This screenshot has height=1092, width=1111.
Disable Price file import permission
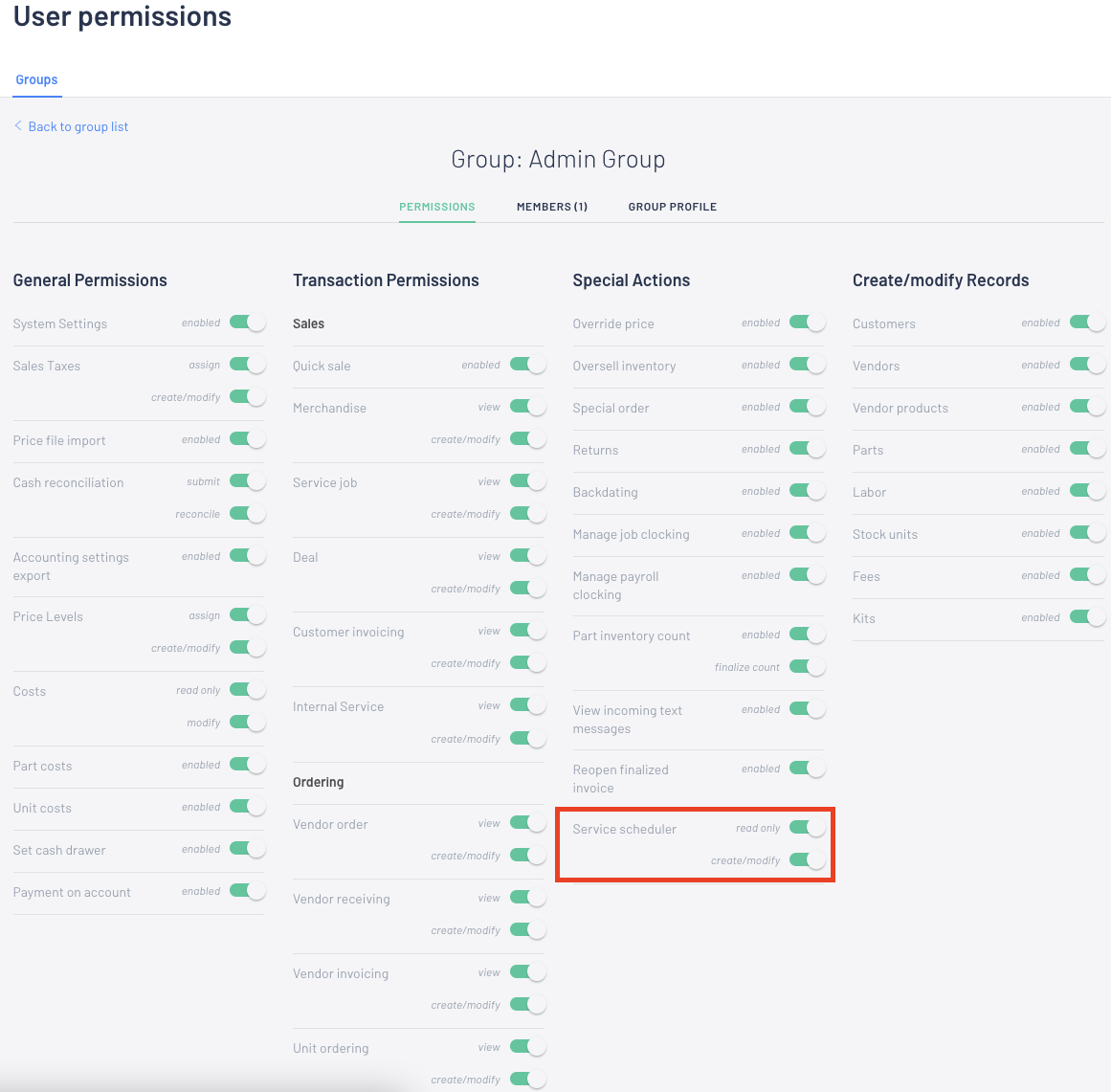(x=247, y=439)
